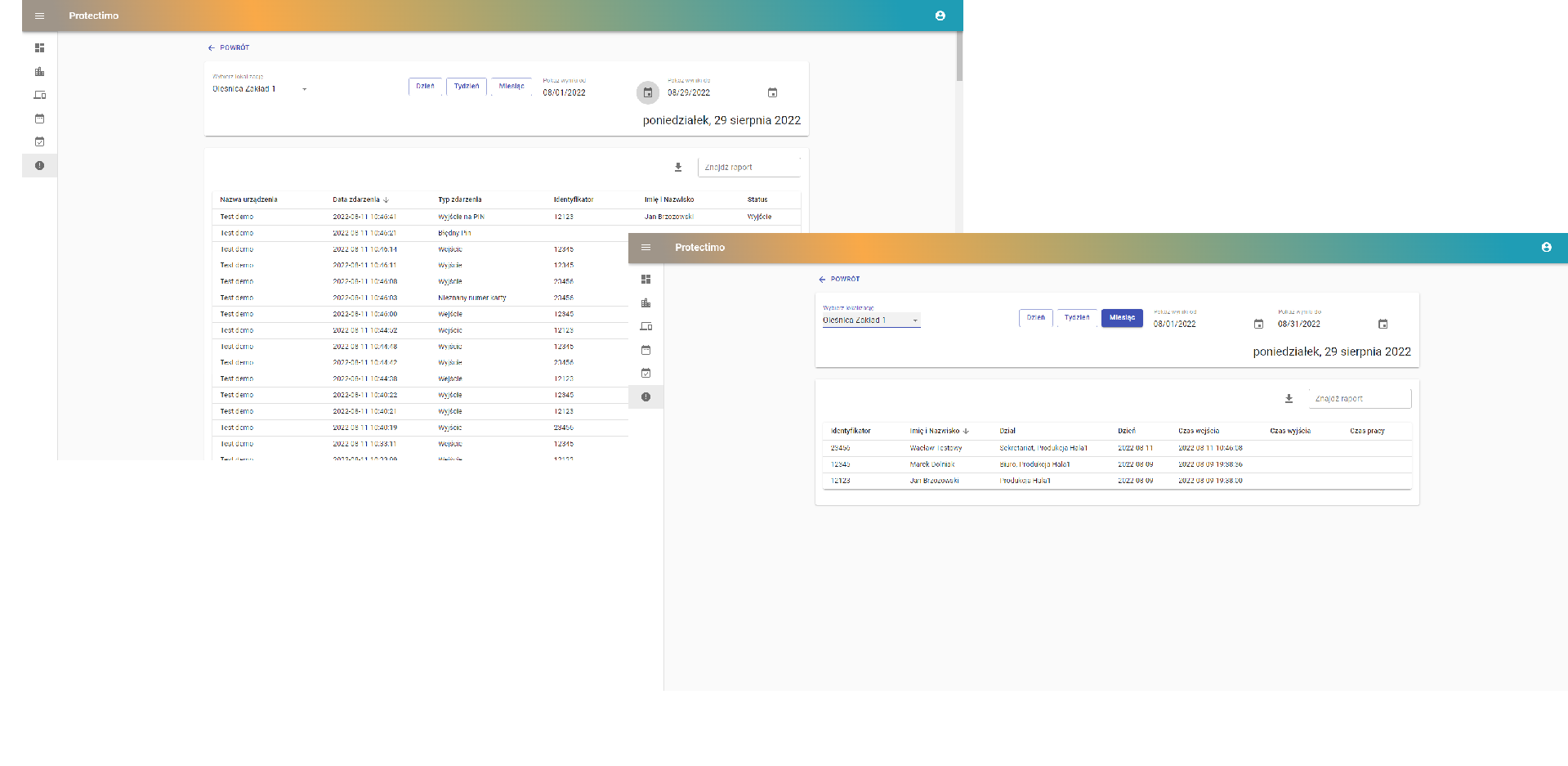Image resolution: width=1568 pixels, height=766 pixels.
Task: Click download icon beside lower-right Znajdź raport field
Action: click(1289, 398)
